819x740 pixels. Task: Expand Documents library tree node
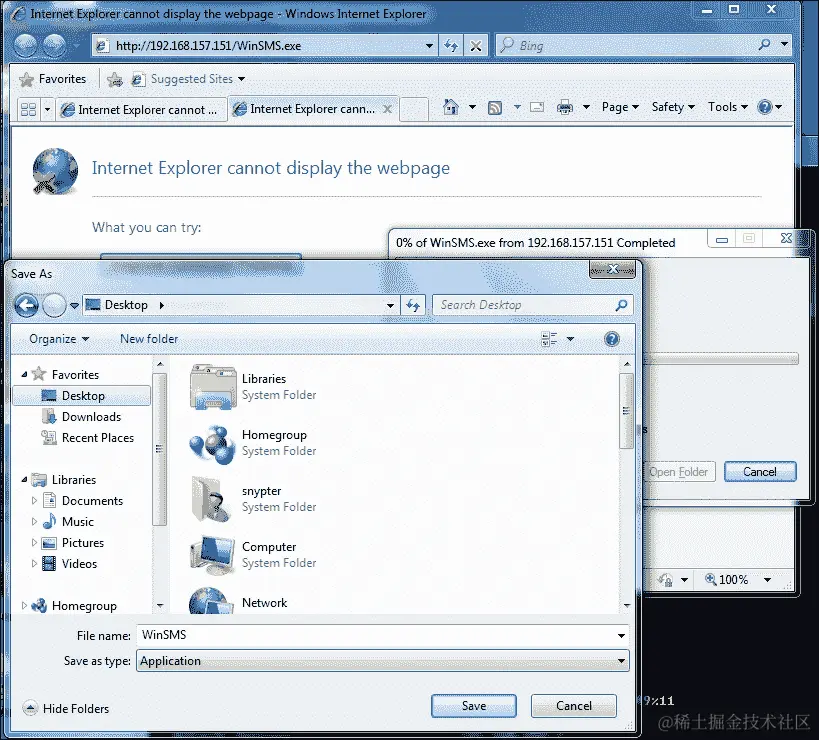click(34, 500)
